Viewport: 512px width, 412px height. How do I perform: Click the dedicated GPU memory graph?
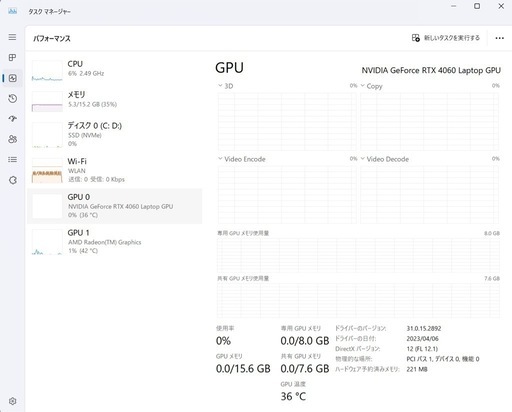[x=358, y=255]
